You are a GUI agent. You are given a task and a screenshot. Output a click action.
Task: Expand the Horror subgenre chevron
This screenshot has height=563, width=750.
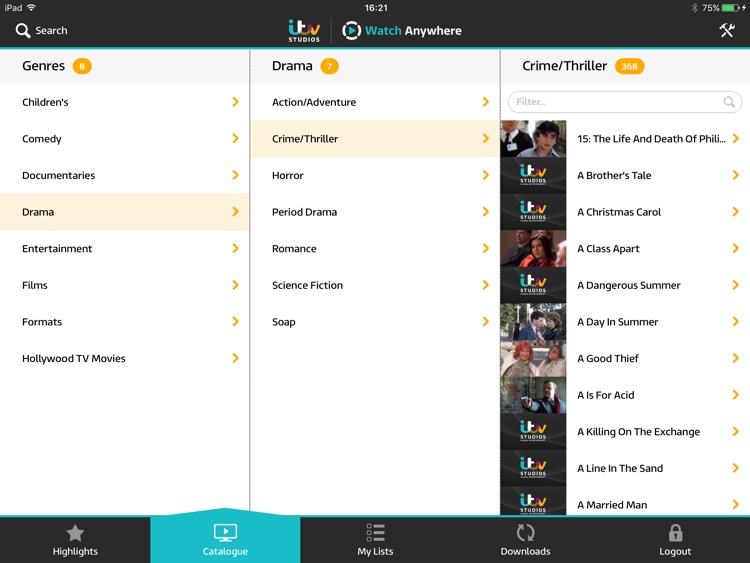pyautogui.click(x=485, y=175)
